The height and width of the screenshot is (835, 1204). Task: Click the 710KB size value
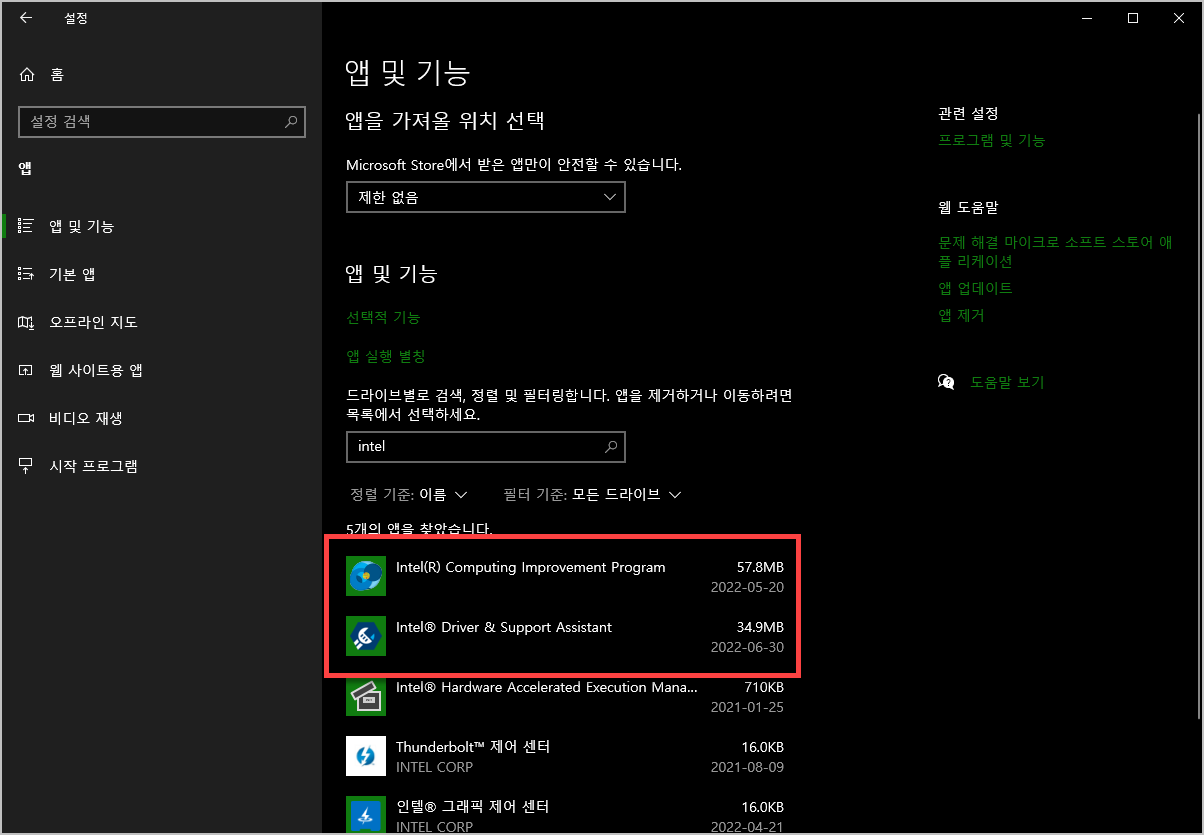coord(764,687)
